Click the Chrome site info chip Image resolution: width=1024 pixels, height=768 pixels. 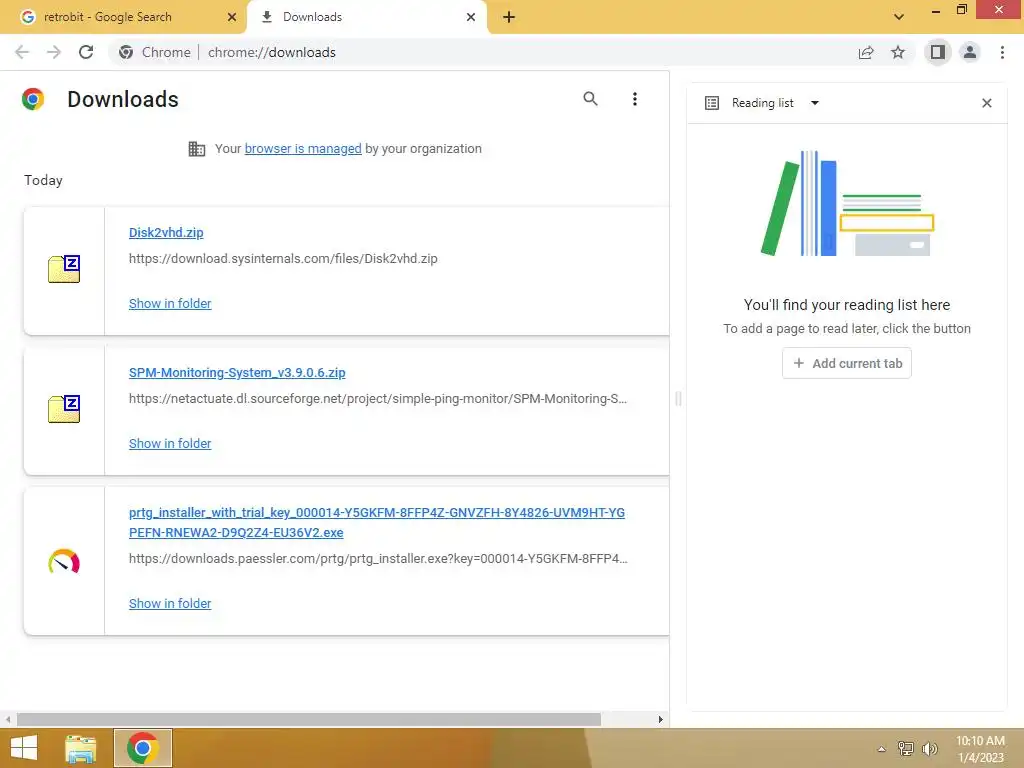coord(155,52)
